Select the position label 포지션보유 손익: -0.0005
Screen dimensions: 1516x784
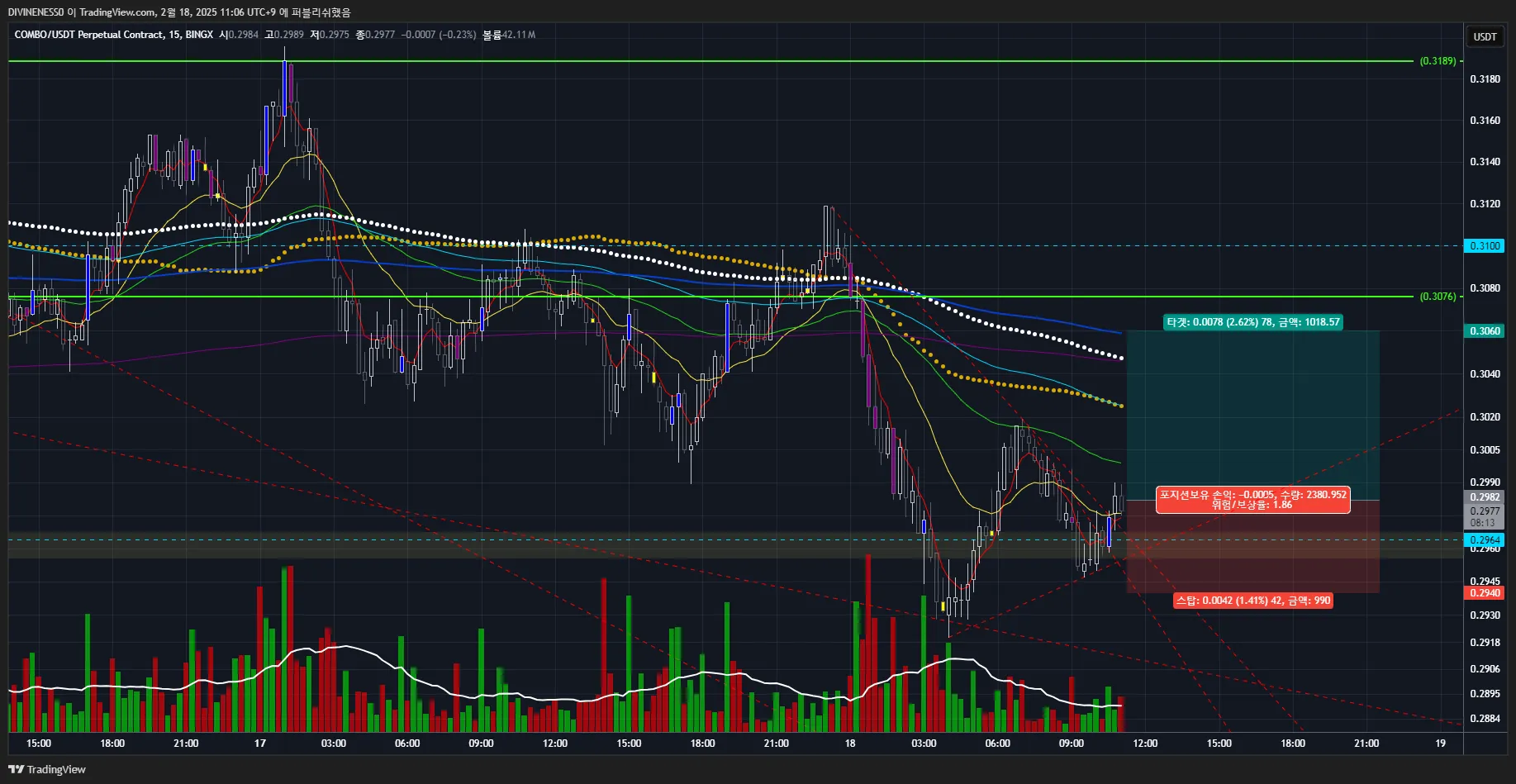point(1252,500)
